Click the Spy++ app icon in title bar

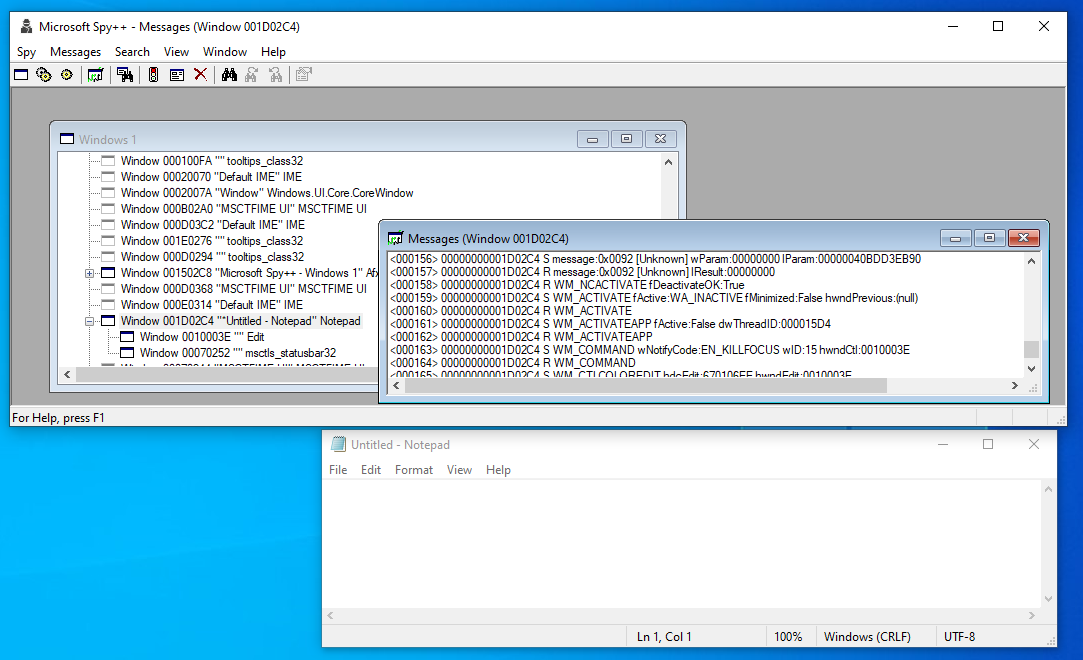[x=26, y=26]
